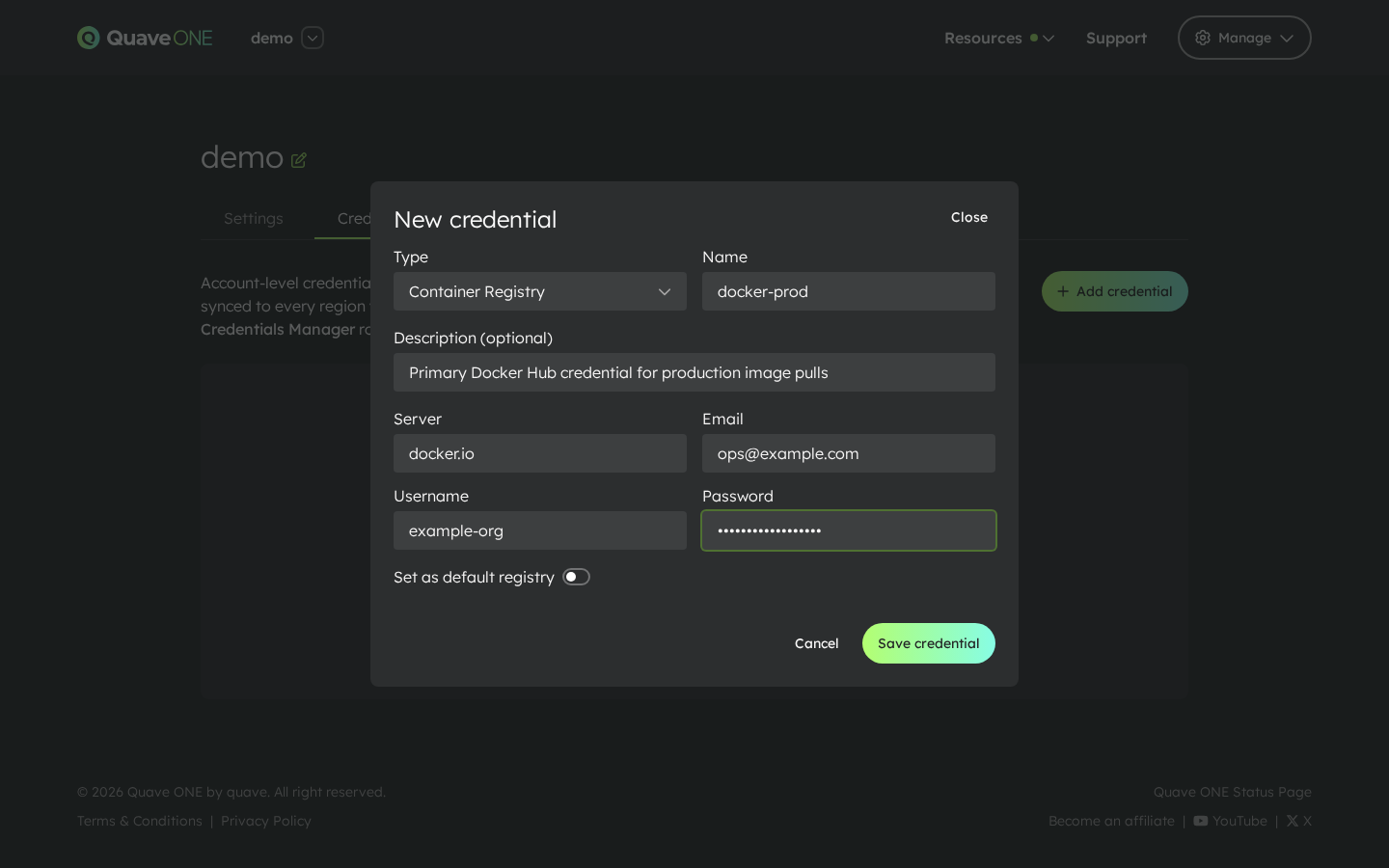The width and height of the screenshot is (1389, 868).
Task: Switch to the Settings tab
Action: coord(253,218)
